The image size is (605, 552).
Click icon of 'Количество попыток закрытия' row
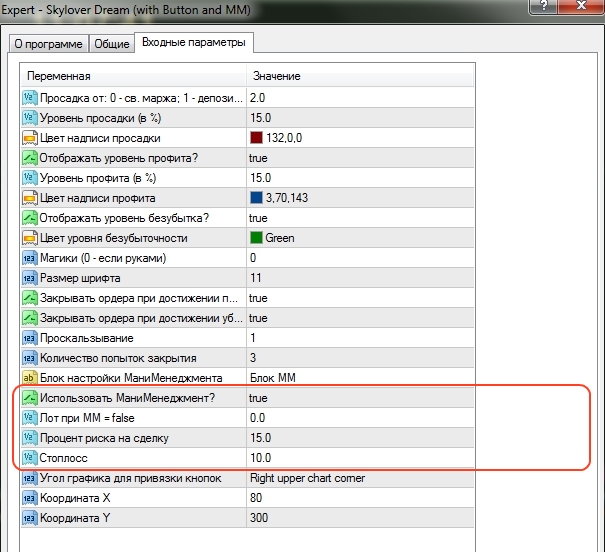pos(30,358)
